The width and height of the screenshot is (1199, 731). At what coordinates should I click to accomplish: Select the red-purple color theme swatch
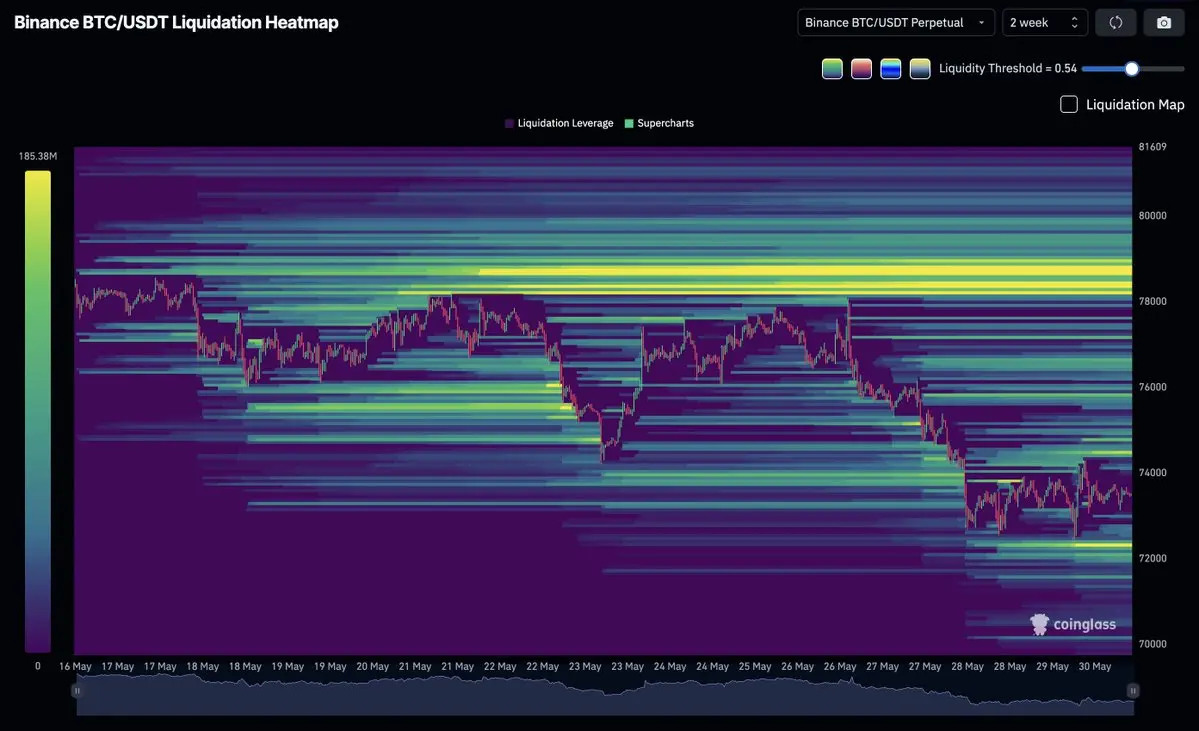point(861,68)
